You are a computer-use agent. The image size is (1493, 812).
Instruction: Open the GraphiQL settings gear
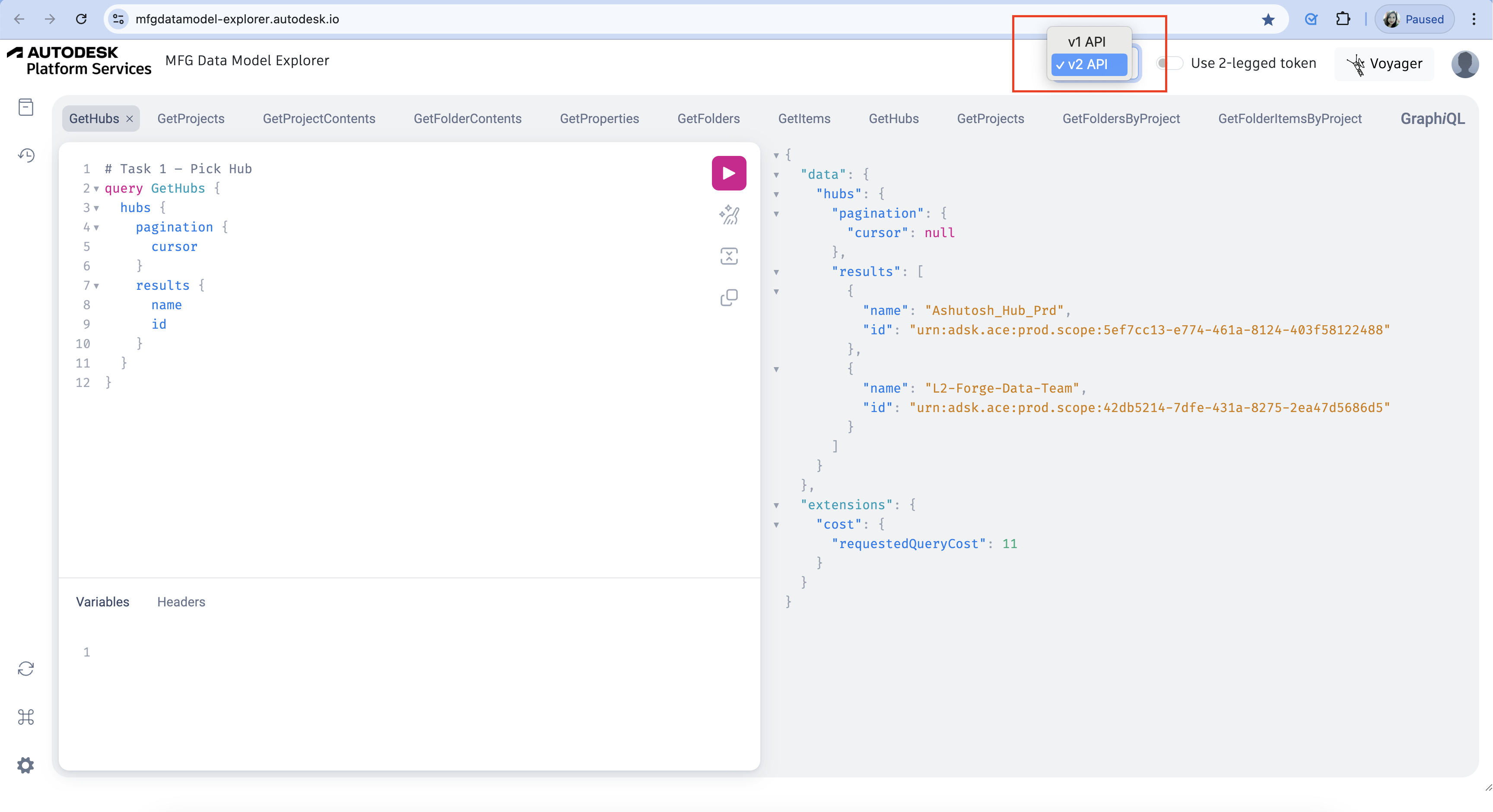pyautogui.click(x=26, y=765)
